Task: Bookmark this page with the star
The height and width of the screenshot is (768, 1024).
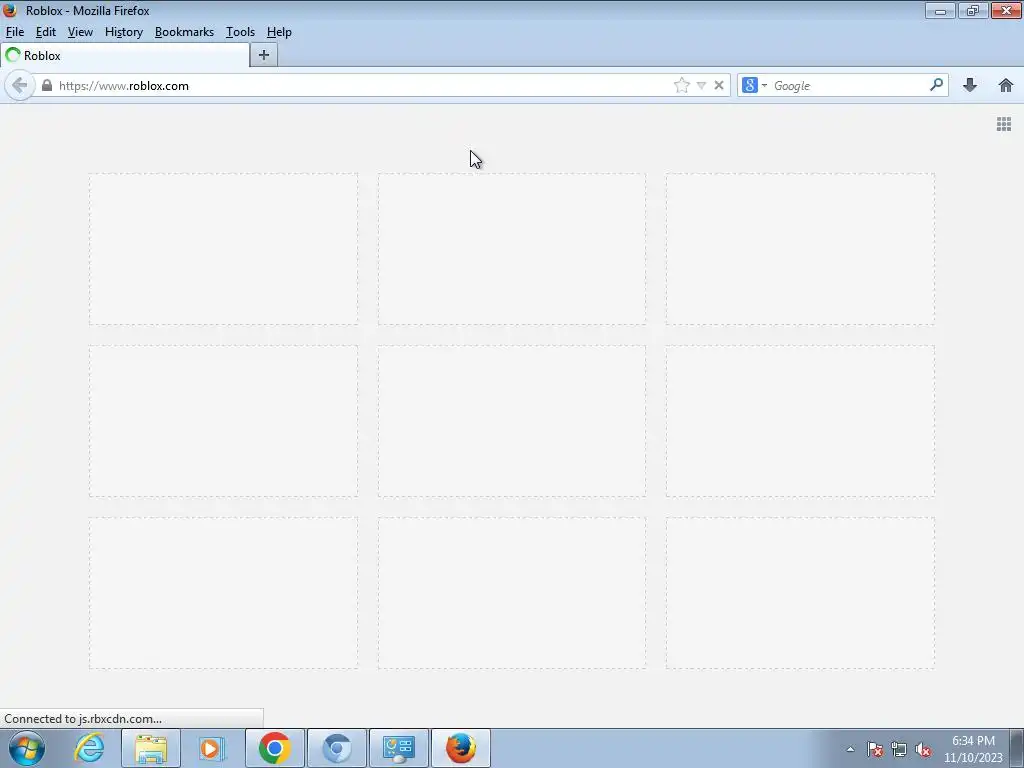Action: (682, 86)
